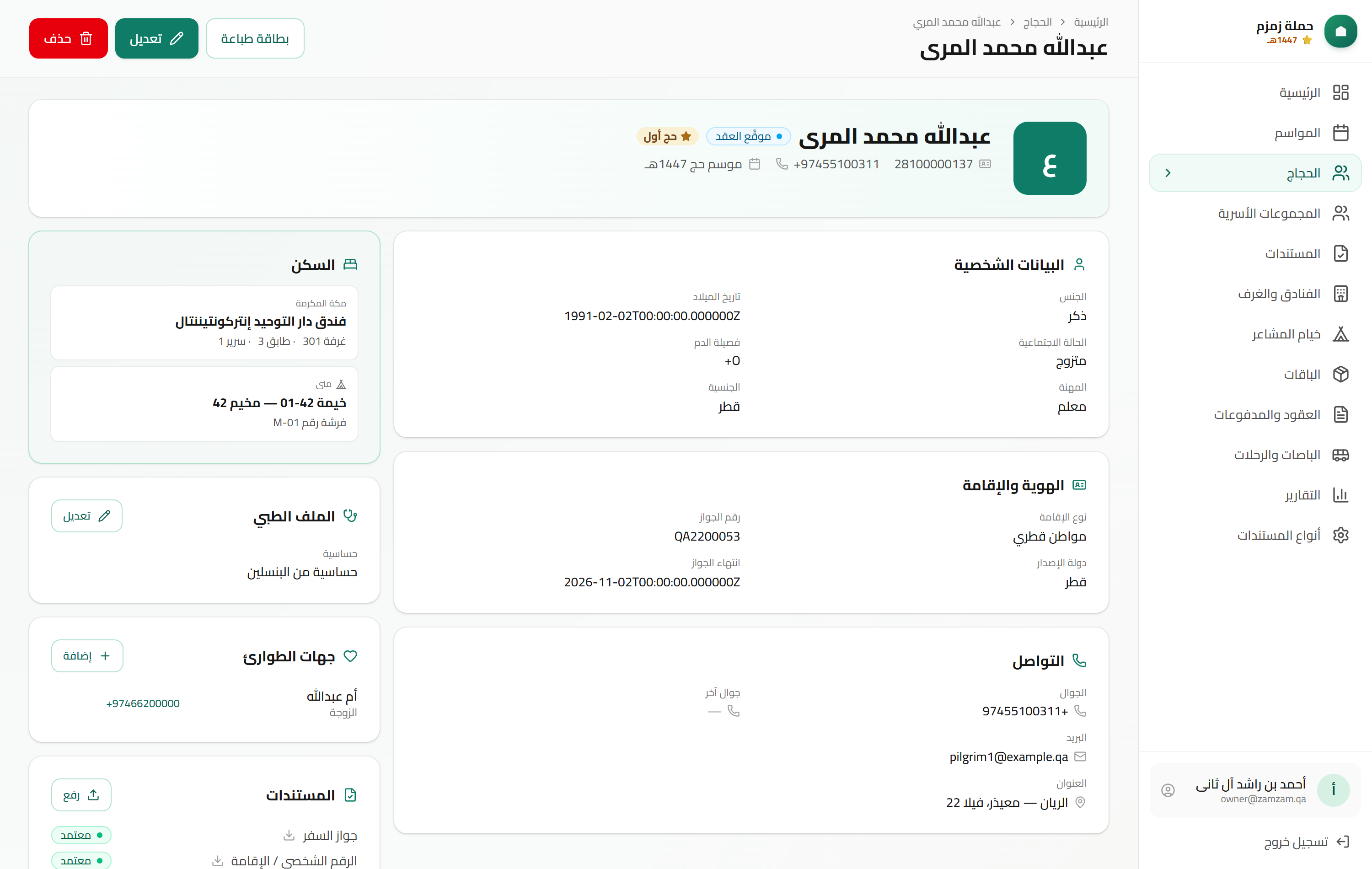
Task: Click رفع upload button in المستندات card
Action: click(81, 794)
